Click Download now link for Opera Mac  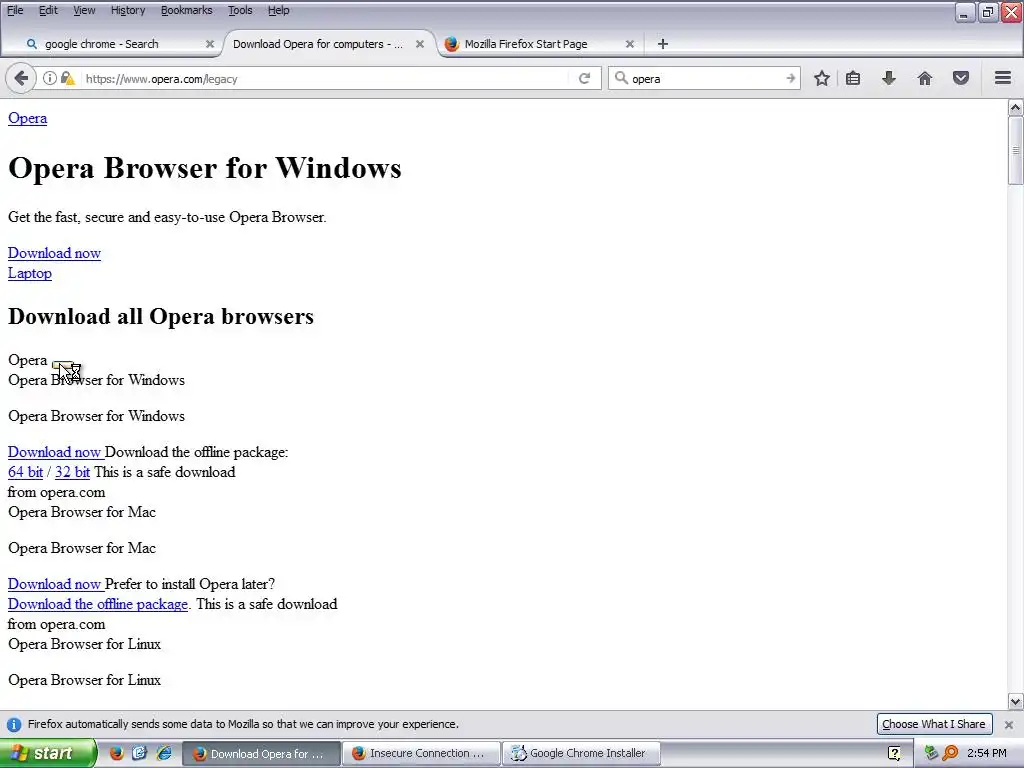coord(54,584)
